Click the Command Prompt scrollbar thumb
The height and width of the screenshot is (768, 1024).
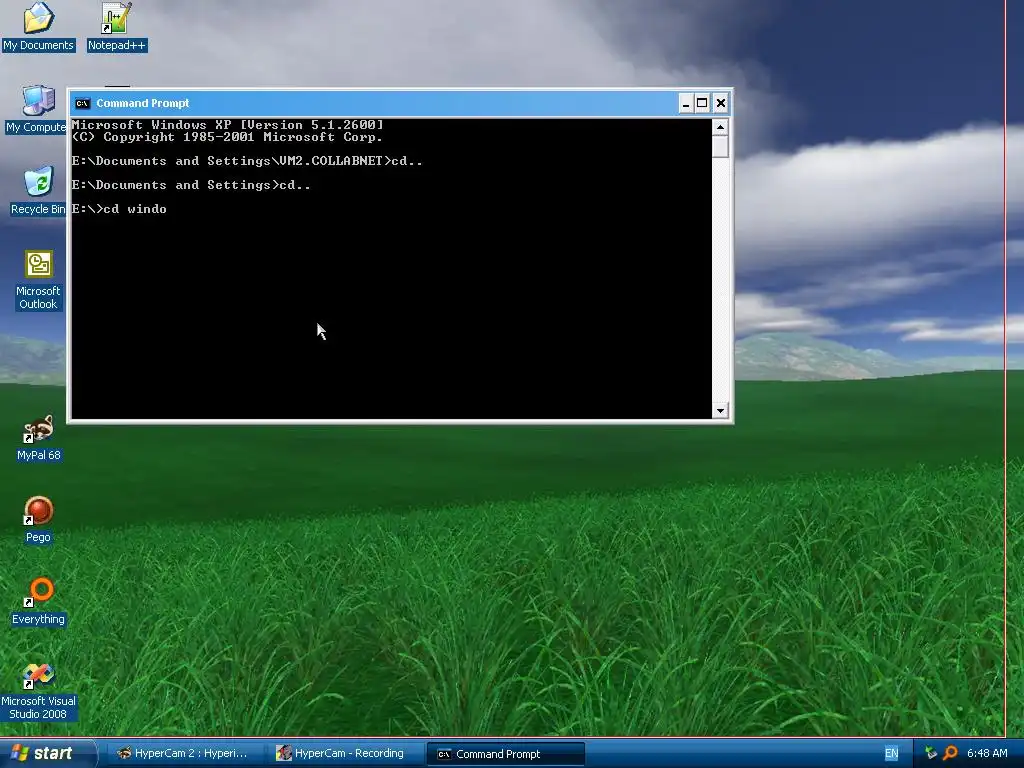[x=720, y=146]
